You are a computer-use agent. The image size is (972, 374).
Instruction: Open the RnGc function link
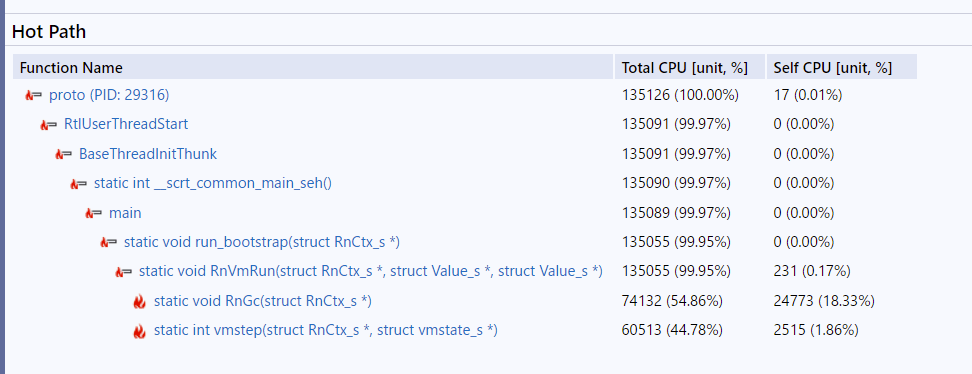click(x=263, y=301)
